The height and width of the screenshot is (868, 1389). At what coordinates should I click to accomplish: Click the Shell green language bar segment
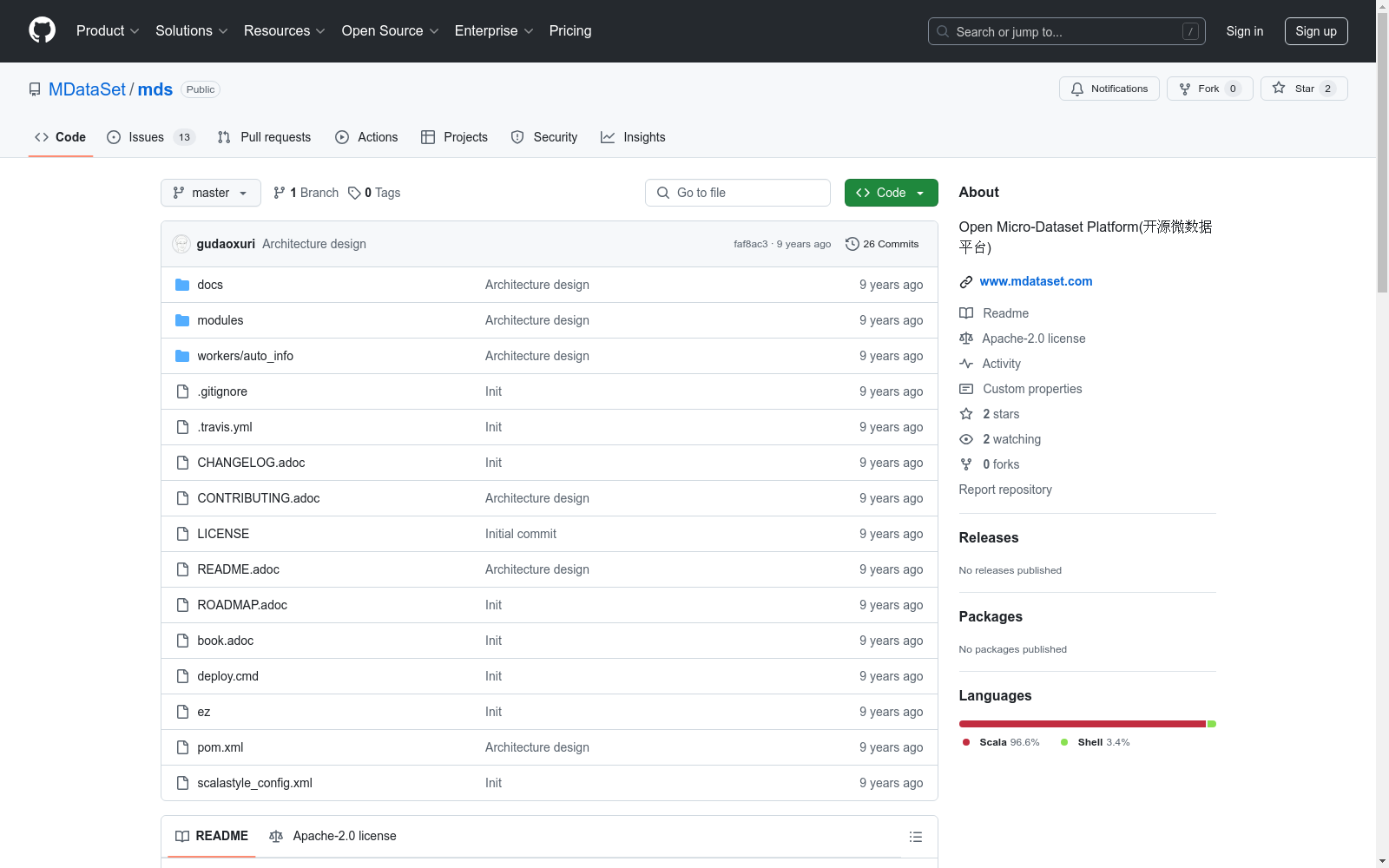[x=1212, y=724]
